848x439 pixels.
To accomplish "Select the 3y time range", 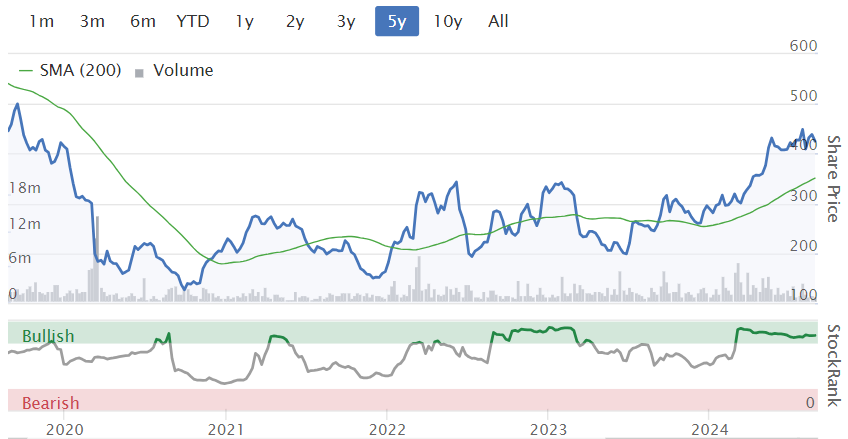I will 346,22.
